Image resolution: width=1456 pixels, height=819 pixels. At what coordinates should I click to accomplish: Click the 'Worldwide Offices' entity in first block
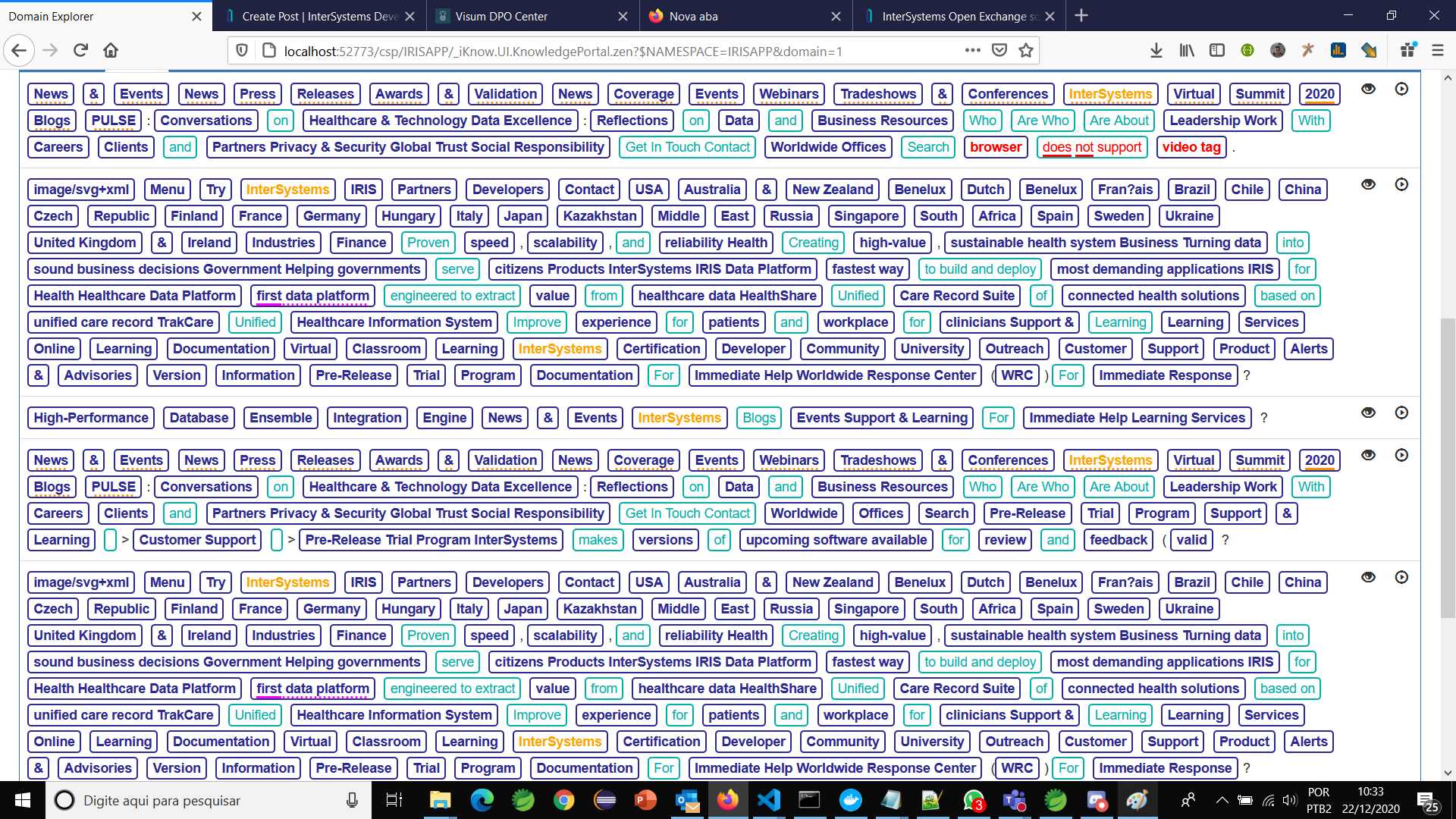[828, 147]
